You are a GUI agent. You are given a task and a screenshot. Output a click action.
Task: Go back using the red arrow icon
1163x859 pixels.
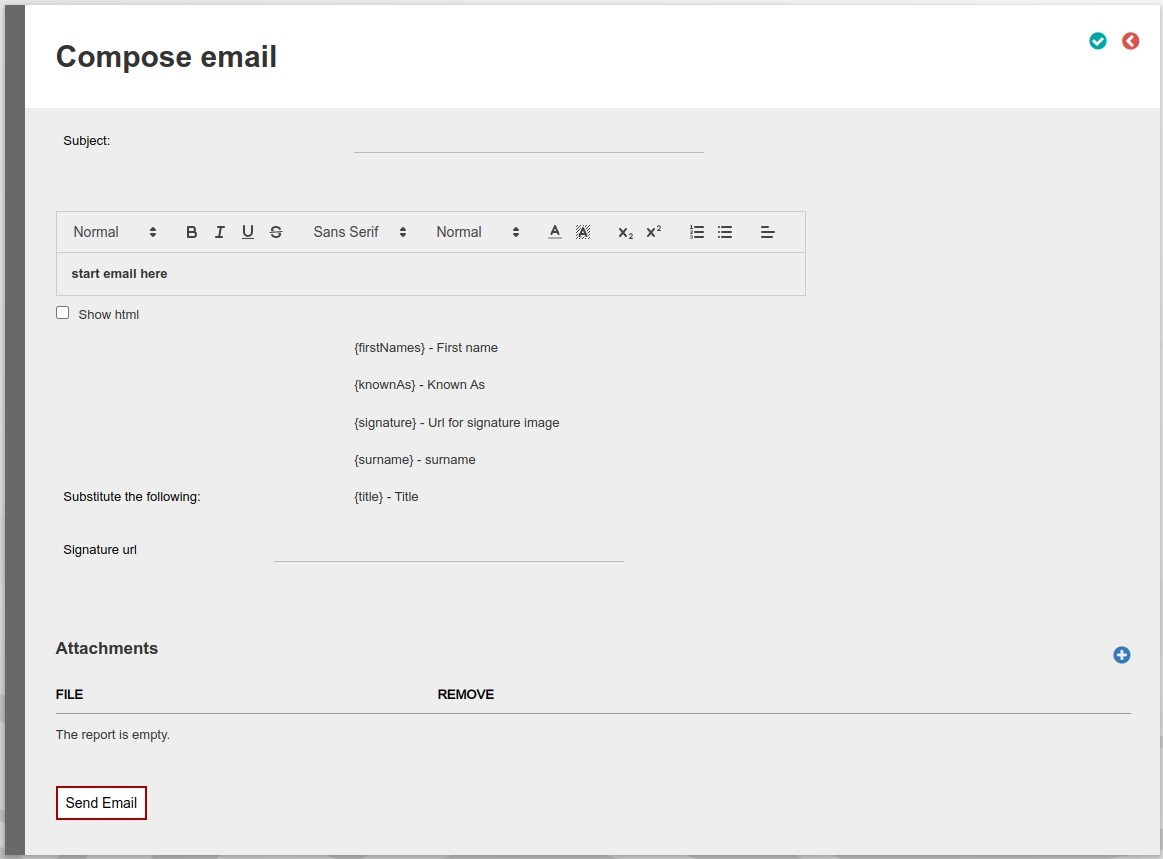click(x=1130, y=41)
